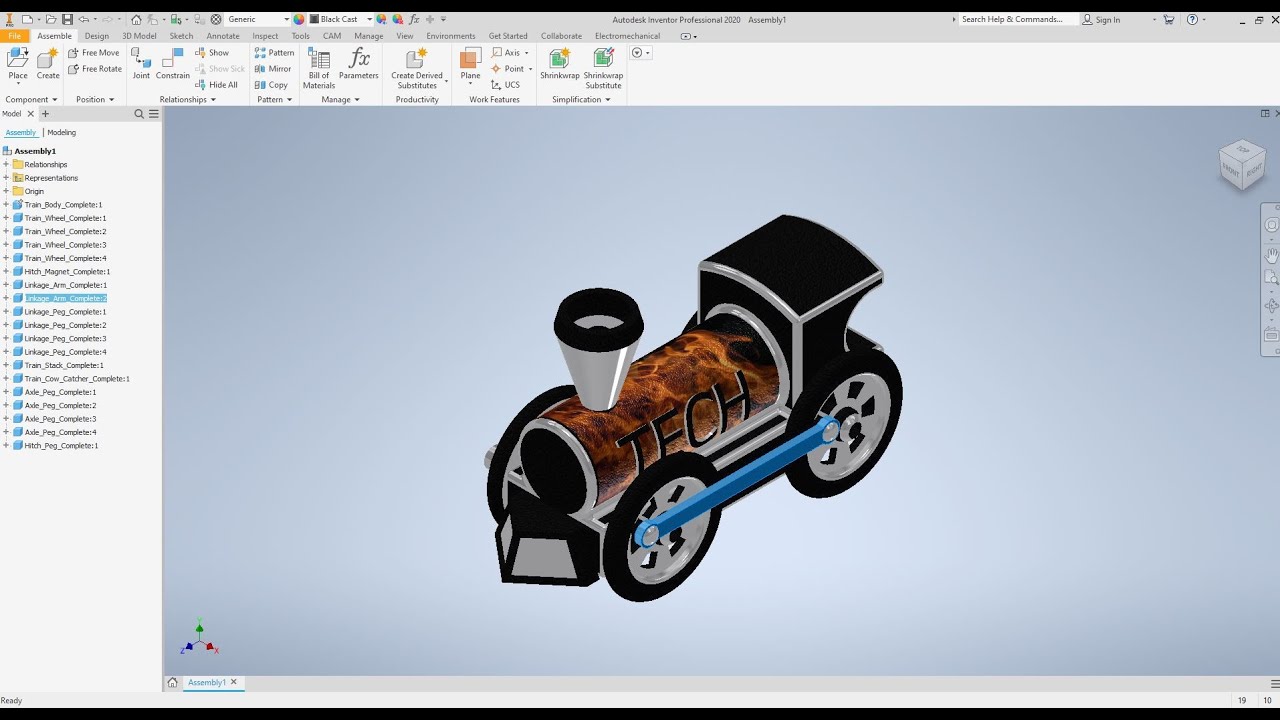Open the Joint relationship tool
Screen dimensions: 1280x720
click(x=141, y=63)
